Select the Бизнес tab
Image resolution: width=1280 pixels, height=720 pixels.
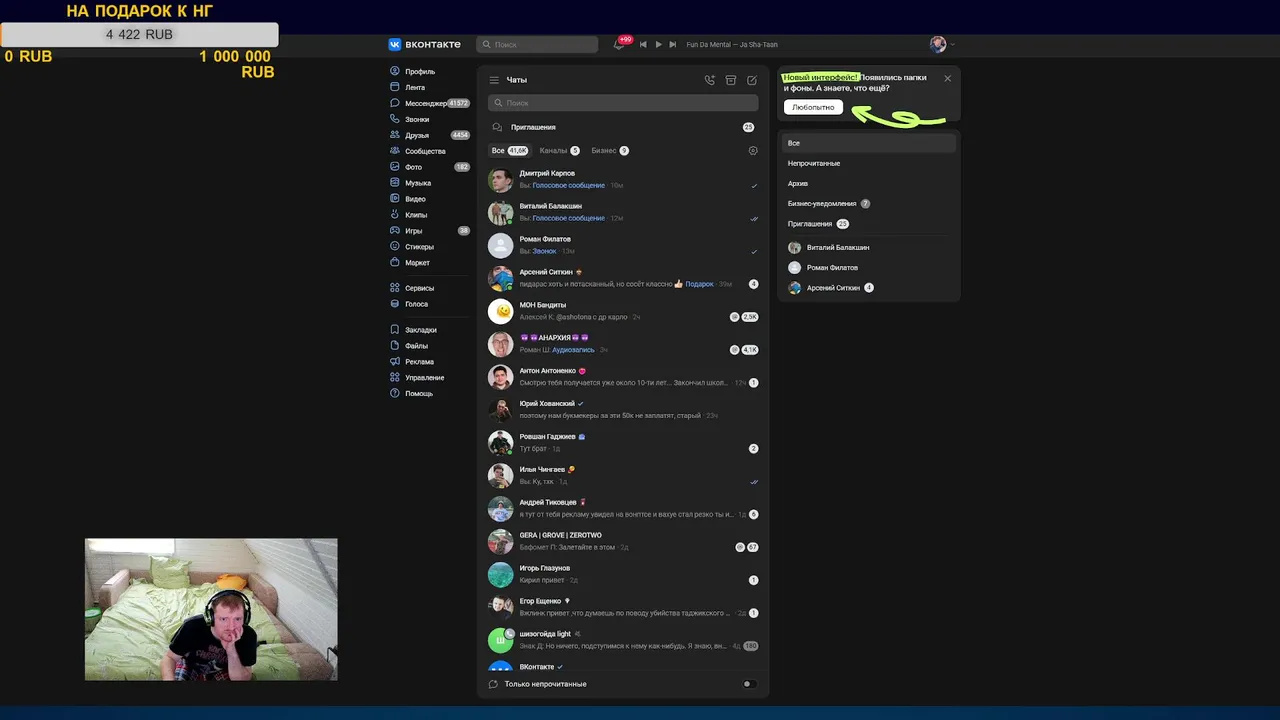609,151
